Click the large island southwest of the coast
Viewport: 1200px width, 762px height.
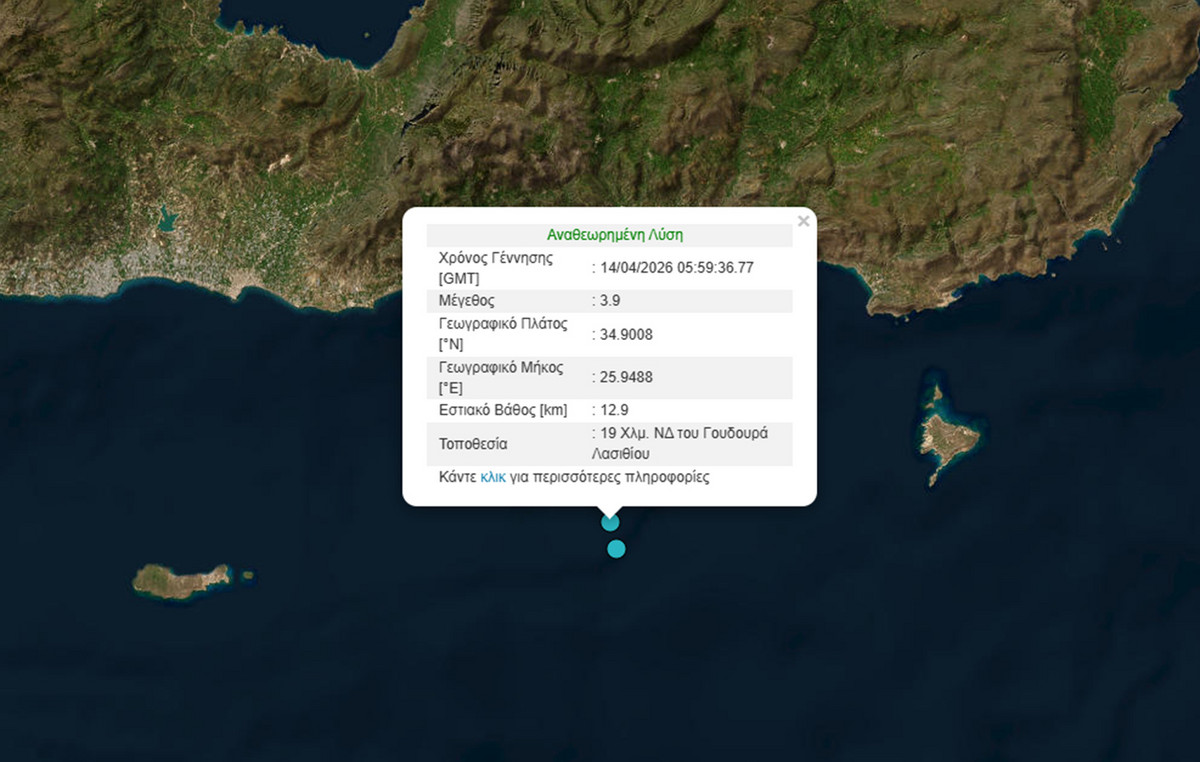[180, 580]
